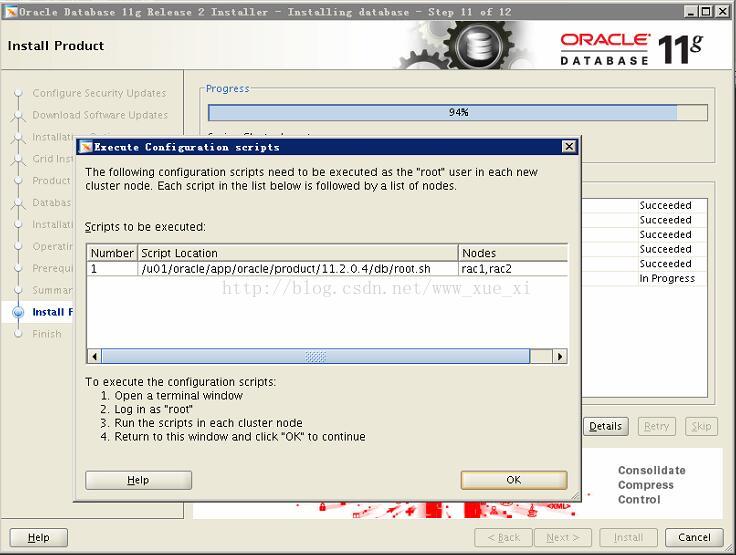Select the Finish step in sidebar
Image resolution: width=736 pixels, height=555 pixels.
click(x=47, y=334)
